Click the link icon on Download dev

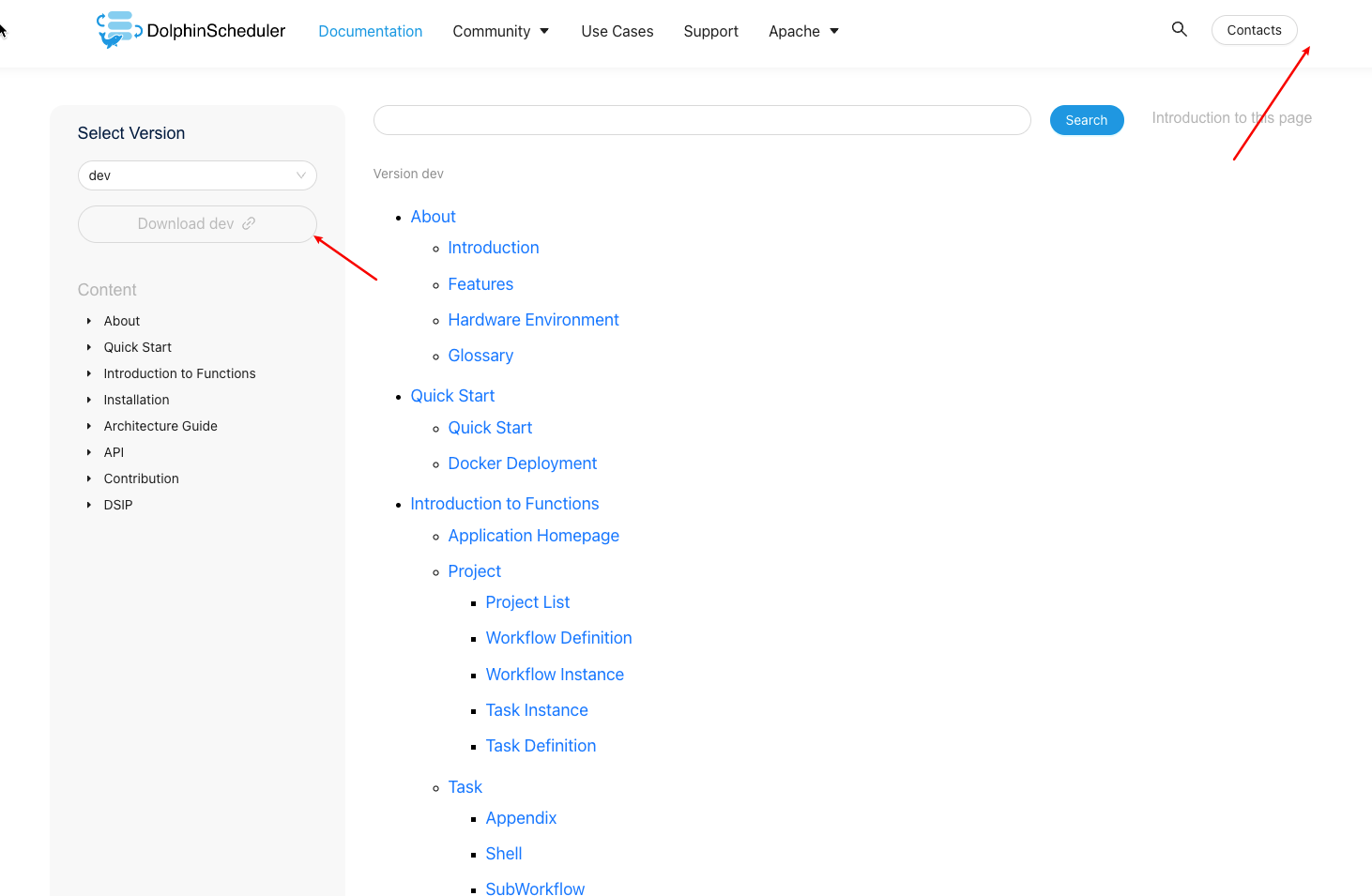pyautogui.click(x=249, y=223)
